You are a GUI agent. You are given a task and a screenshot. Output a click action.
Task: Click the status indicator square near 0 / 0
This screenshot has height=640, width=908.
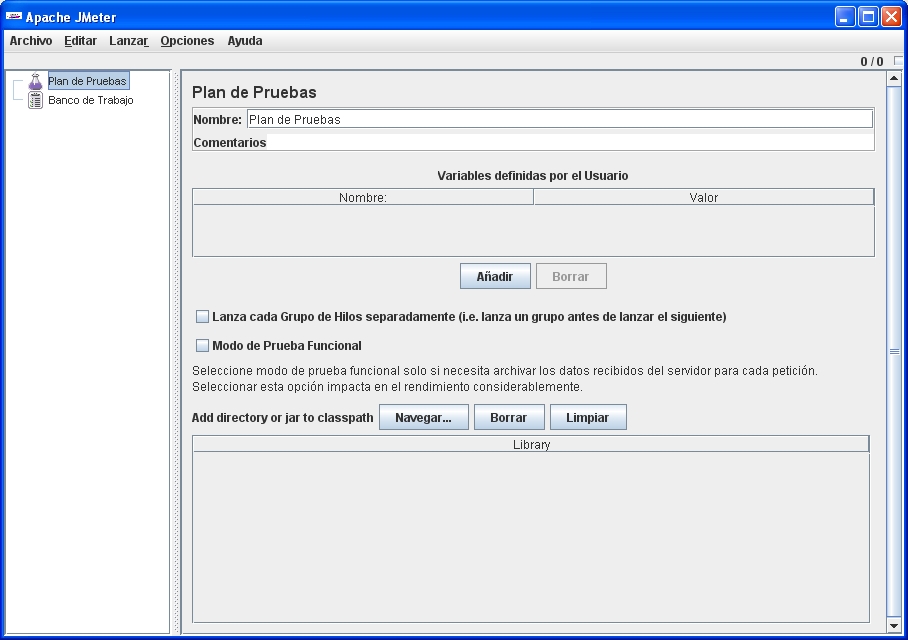[x=898, y=60]
